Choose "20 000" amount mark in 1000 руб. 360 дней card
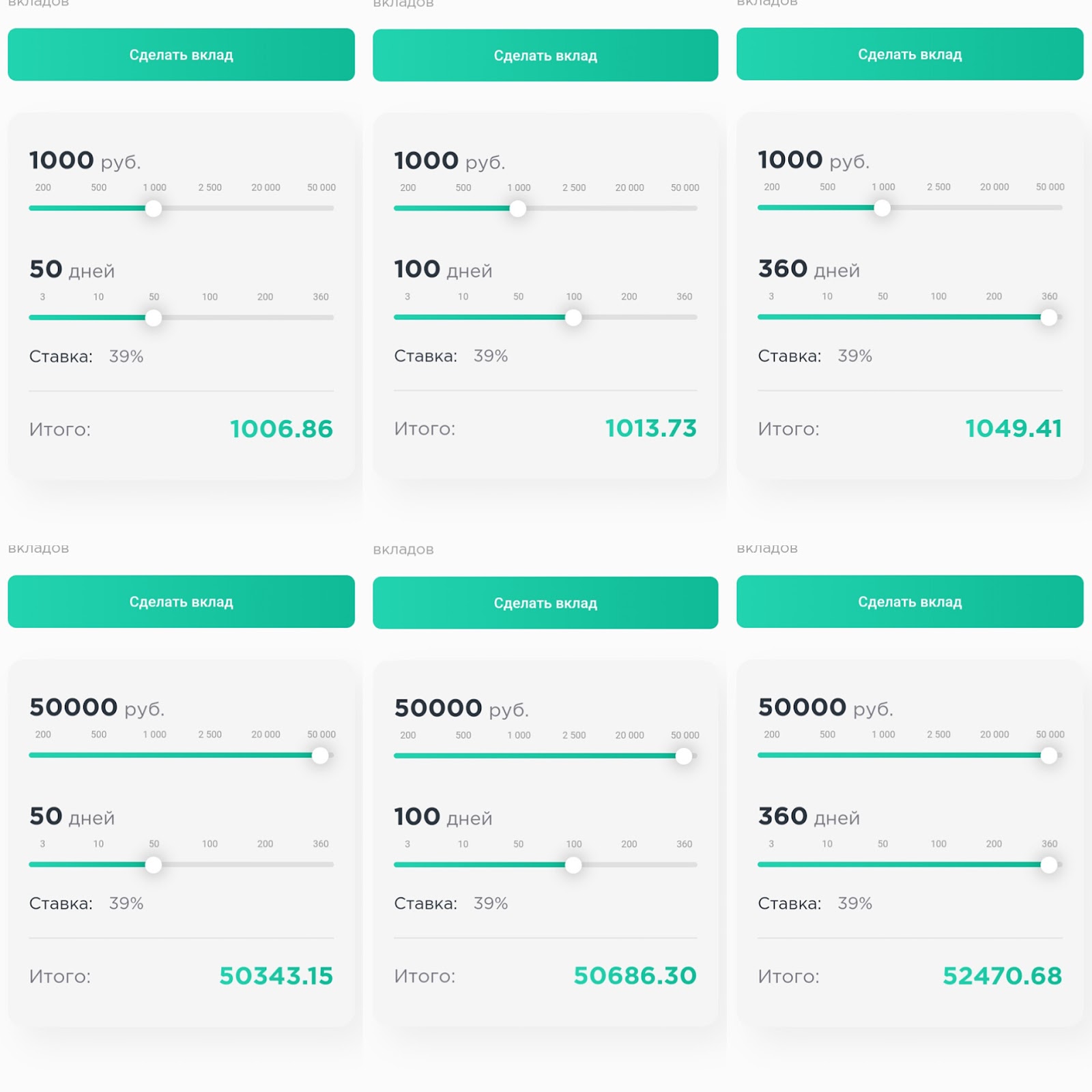Viewport: 1092px width, 1092px height. tap(994, 187)
